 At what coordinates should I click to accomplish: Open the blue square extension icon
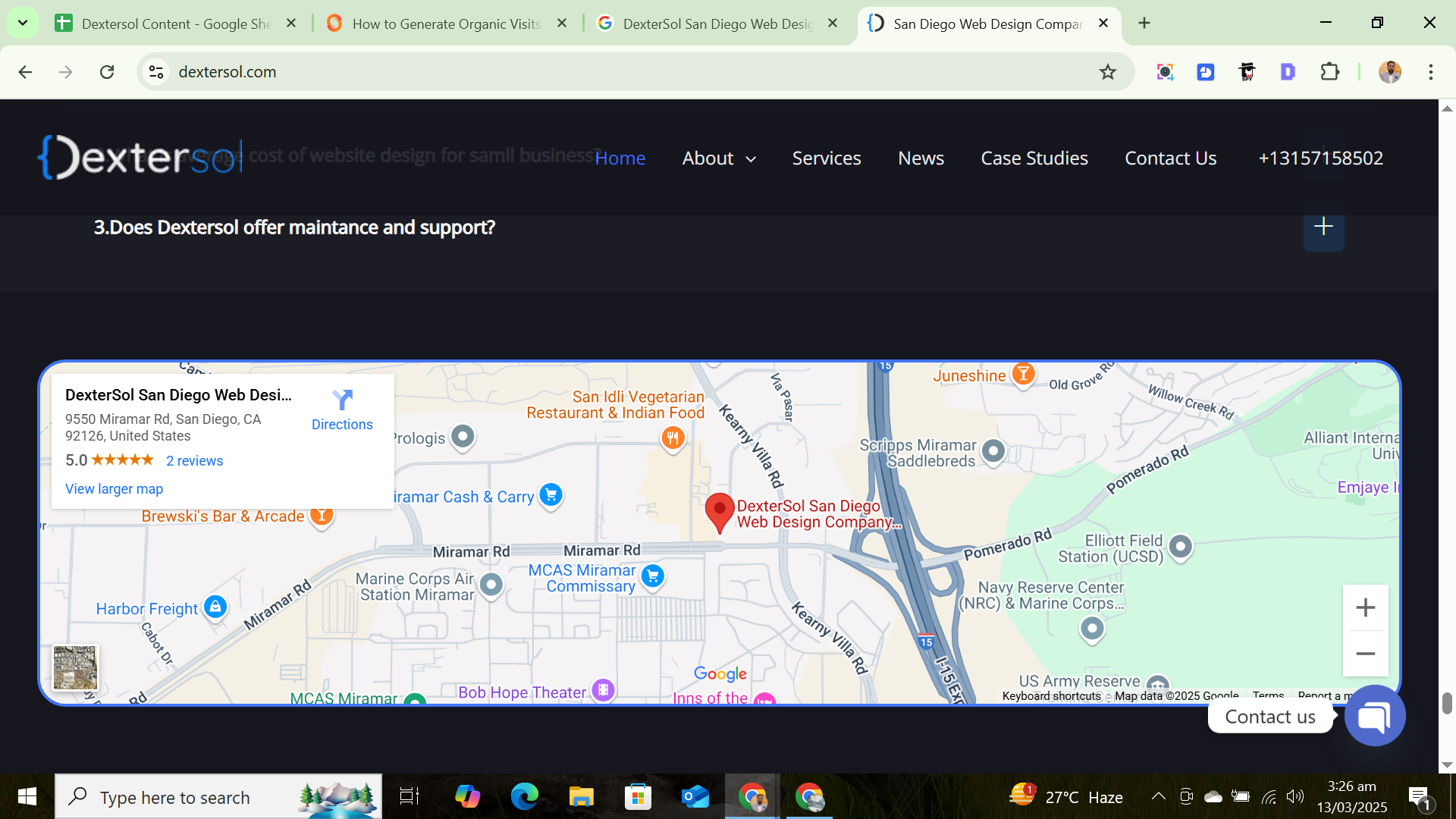tap(1206, 72)
